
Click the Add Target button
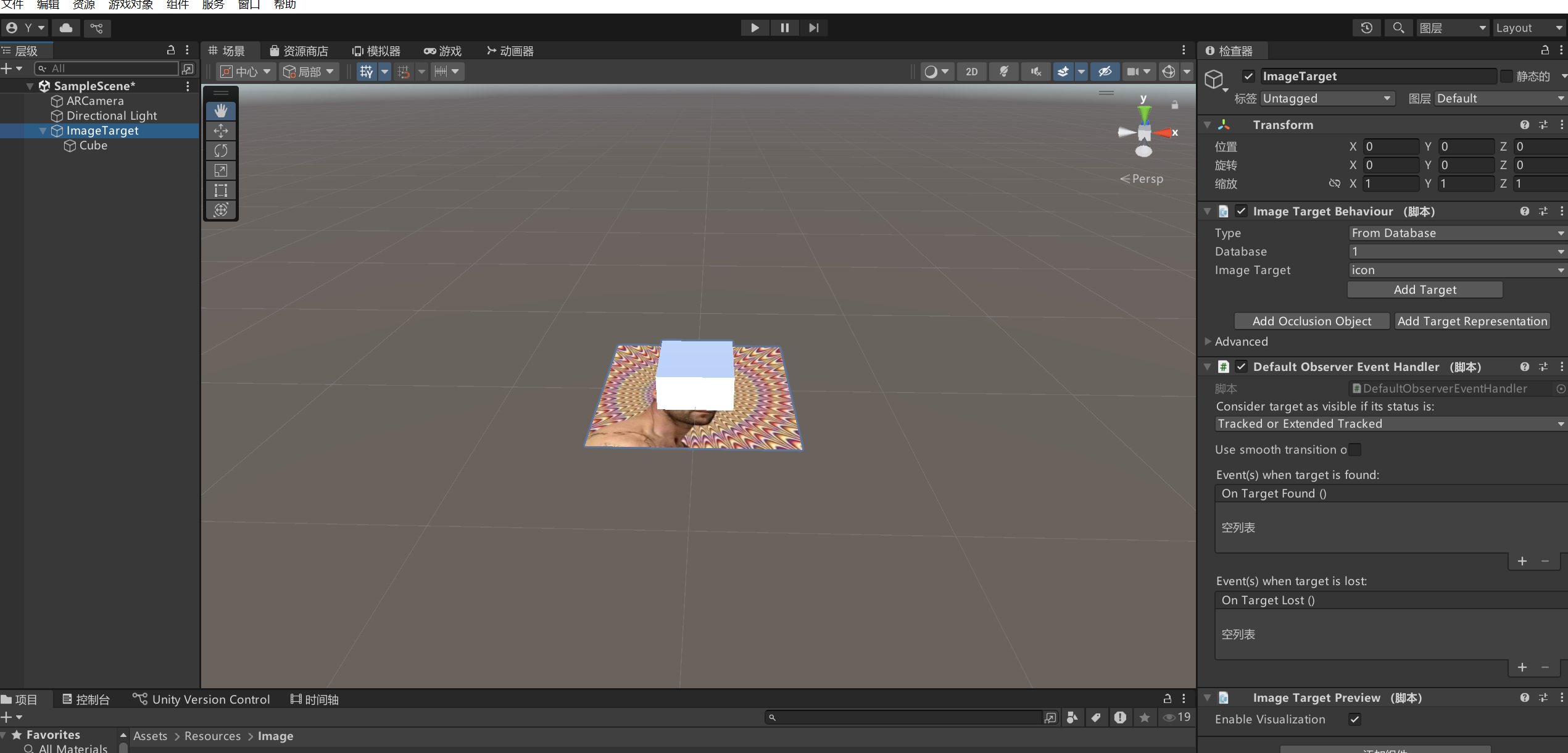1424,289
